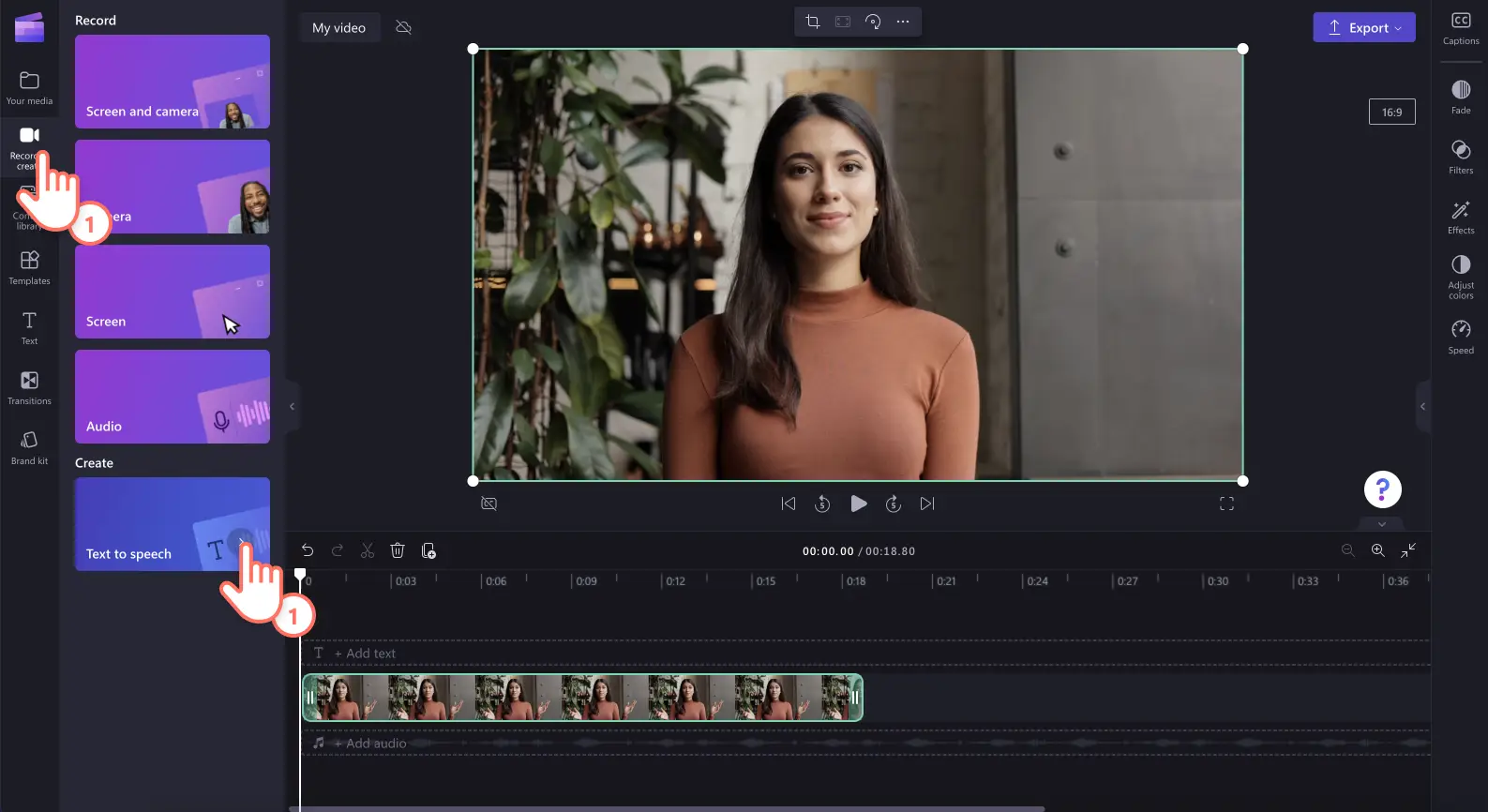The image size is (1488, 812).
Task: Rename the My video title field
Action: [x=338, y=28]
